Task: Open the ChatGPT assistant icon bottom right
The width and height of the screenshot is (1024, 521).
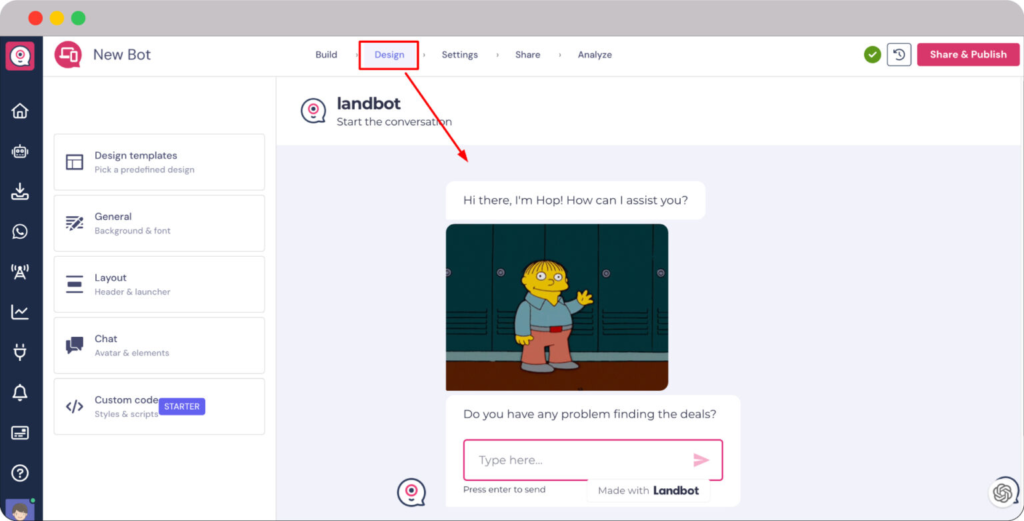Action: pyautogui.click(x=1002, y=493)
